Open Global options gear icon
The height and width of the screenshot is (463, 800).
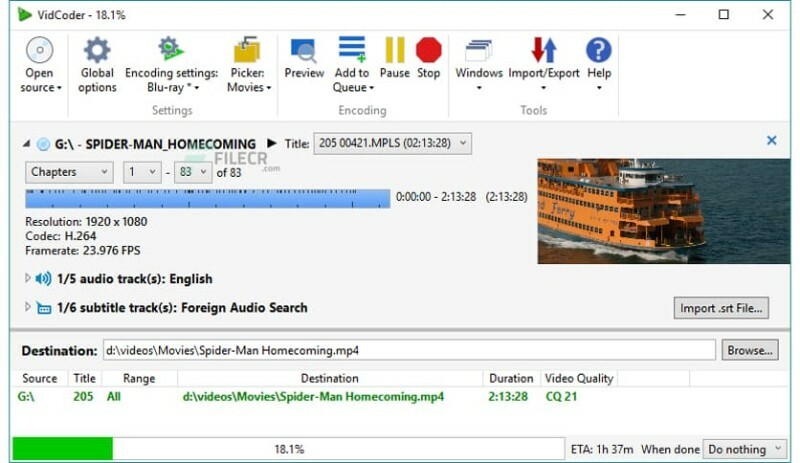tap(97, 51)
